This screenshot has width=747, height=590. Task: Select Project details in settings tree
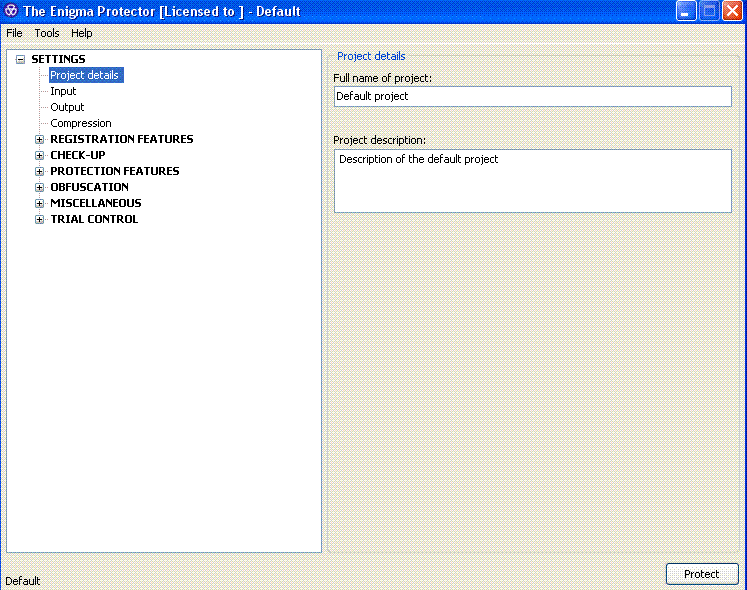[86, 75]
